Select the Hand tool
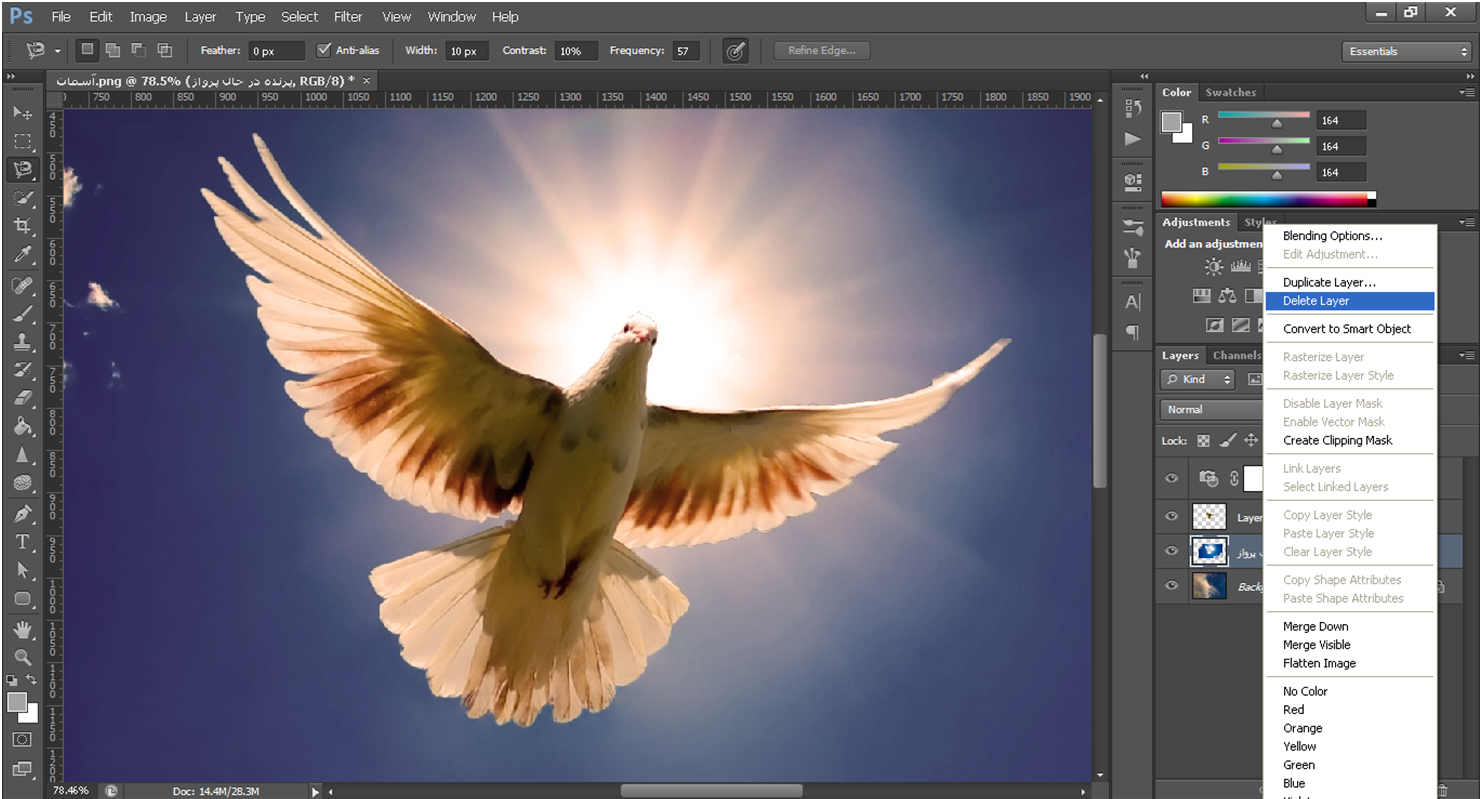Image resolution: width=1482 pixels, height=799 pixels. (x=23, y=630)
